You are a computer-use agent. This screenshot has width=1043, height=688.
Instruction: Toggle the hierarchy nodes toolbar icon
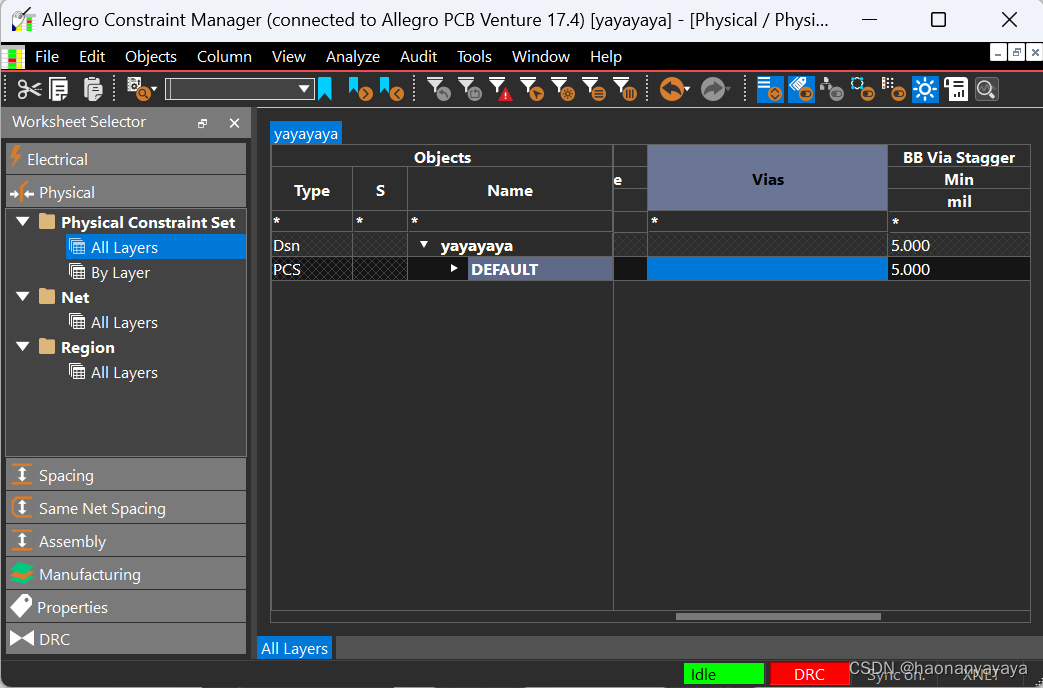click(831, 89)
